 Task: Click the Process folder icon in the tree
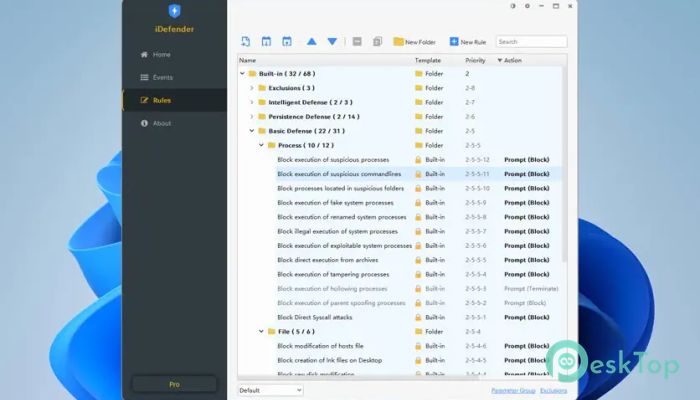(x=271, y=145)
